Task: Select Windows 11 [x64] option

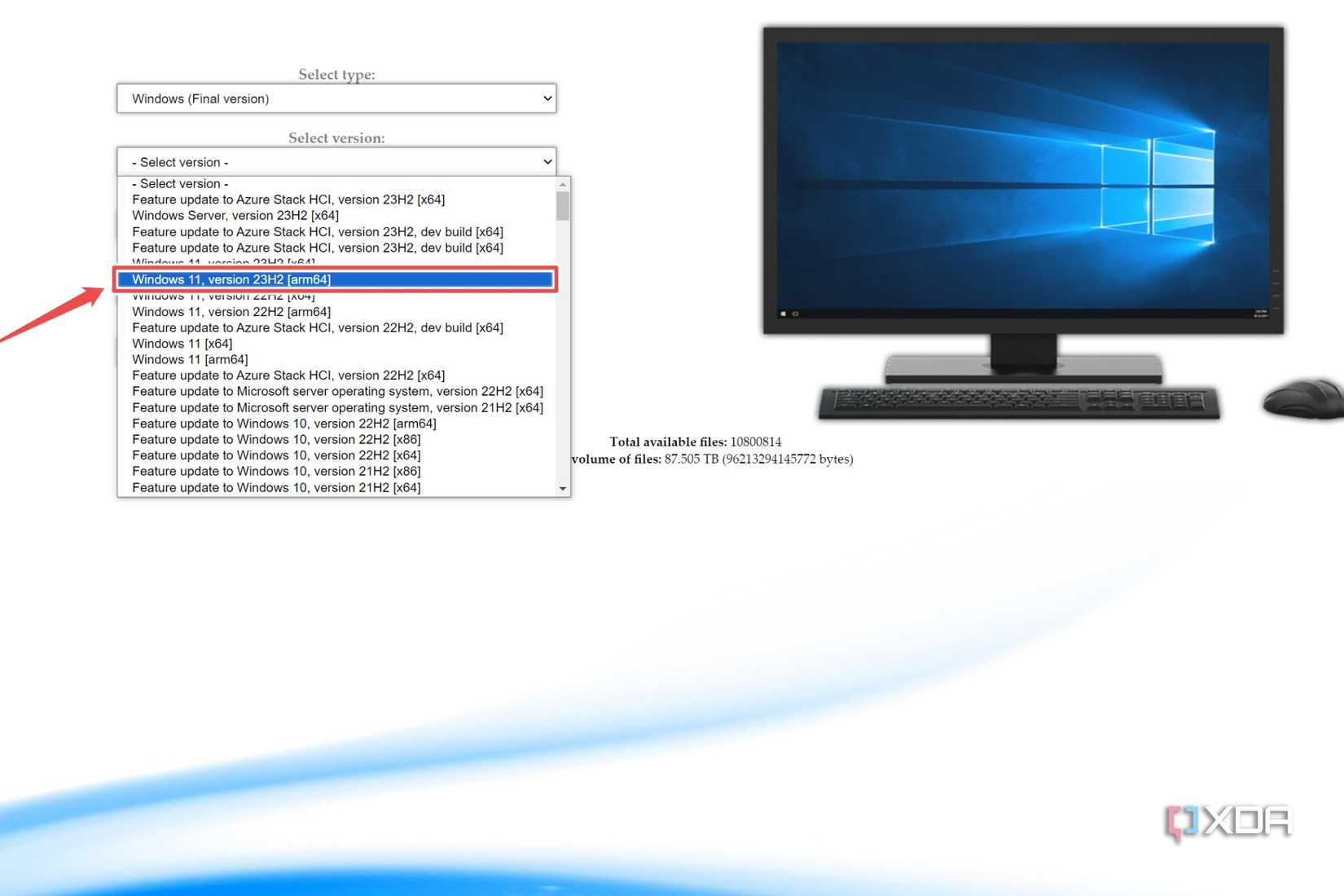Action: [336, 344]
